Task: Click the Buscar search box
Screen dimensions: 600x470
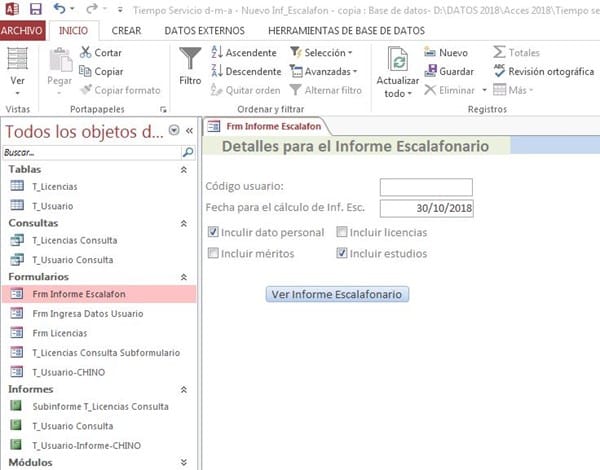Action: tap(92, 152)
